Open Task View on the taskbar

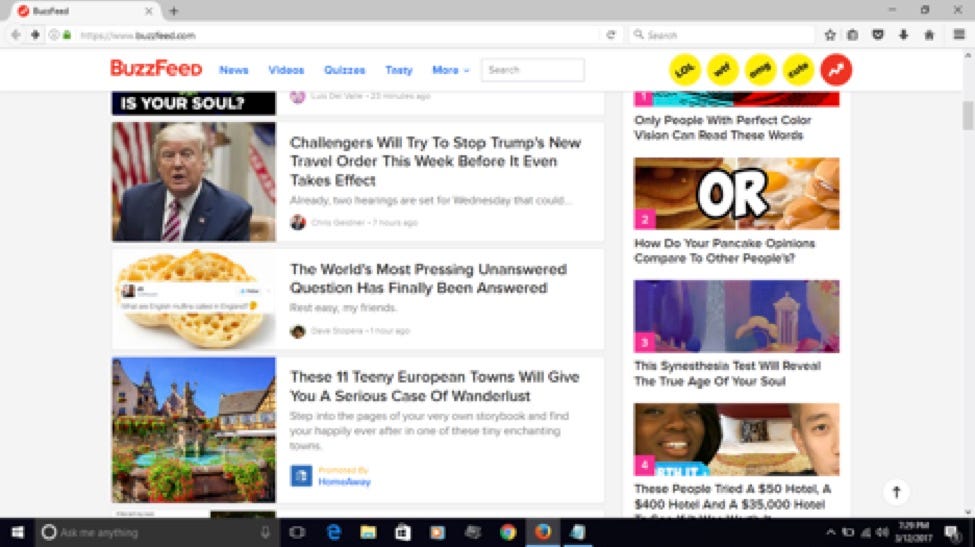point(297,532)
